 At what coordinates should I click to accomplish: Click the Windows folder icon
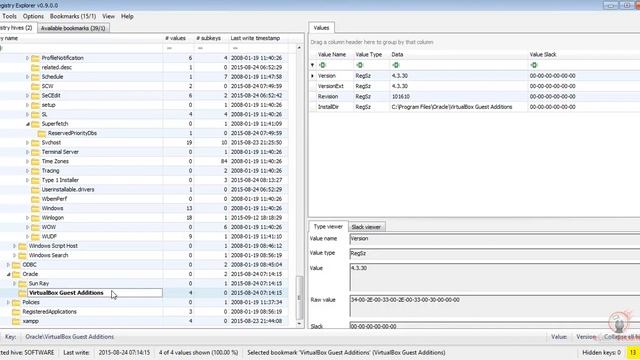[x=36, y=208]
